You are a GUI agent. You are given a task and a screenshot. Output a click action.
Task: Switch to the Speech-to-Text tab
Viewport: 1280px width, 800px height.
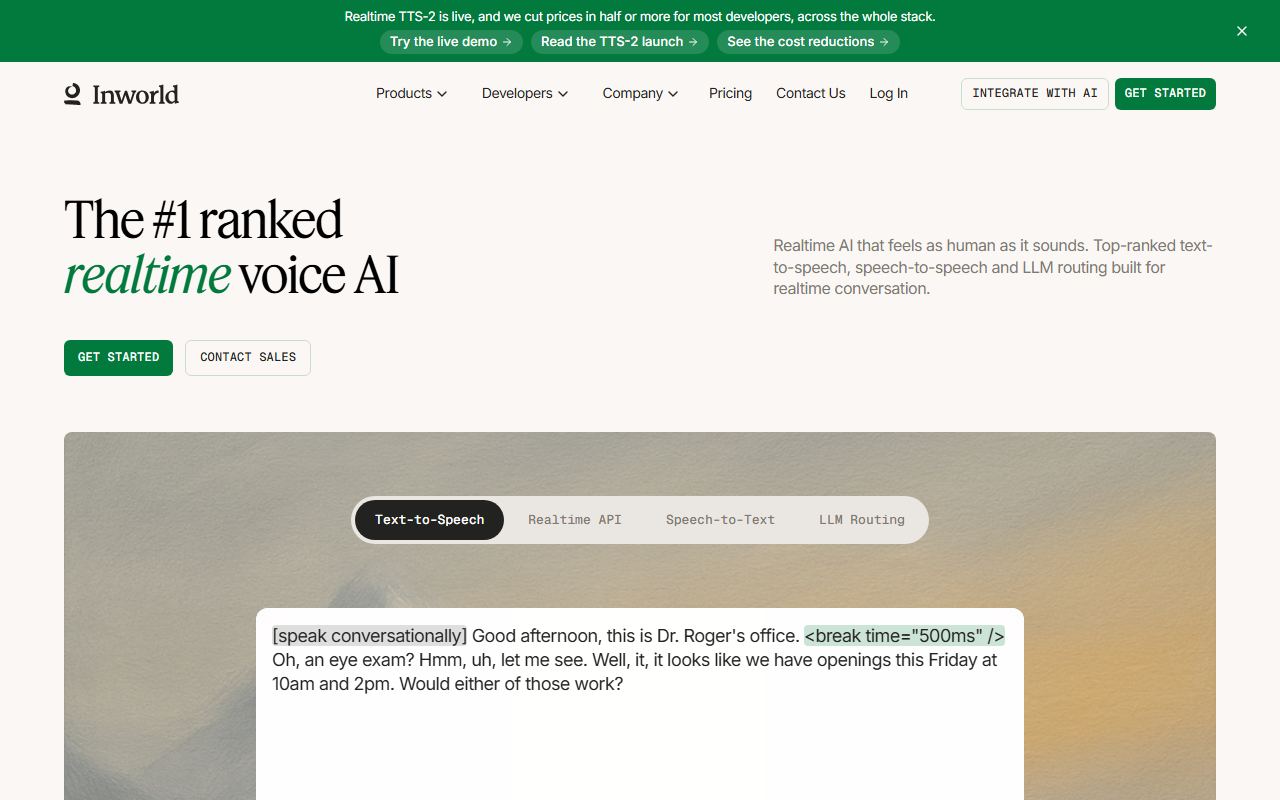[720, 520]
